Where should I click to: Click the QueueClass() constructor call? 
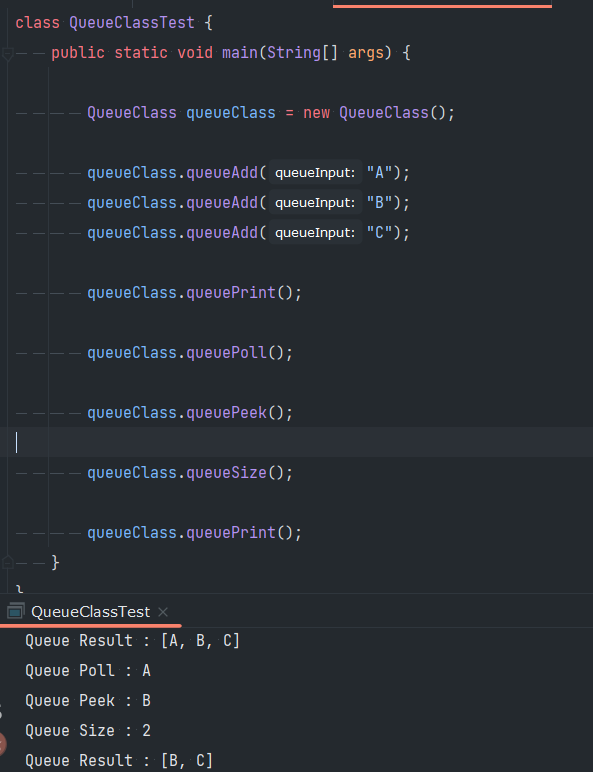click(393, 113)
